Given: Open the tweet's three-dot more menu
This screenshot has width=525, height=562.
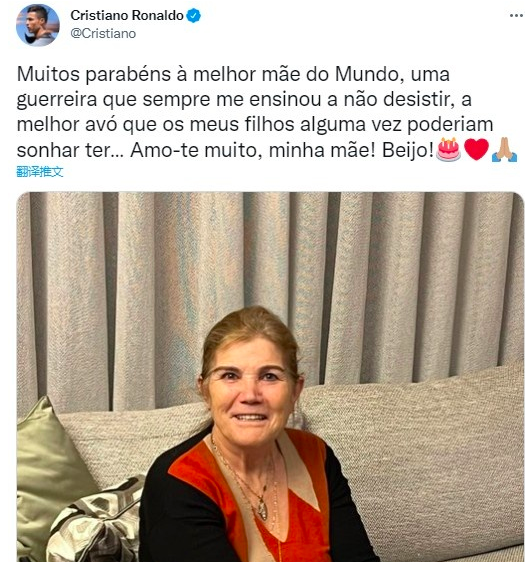Looking at the screenshot, I should 516,15.
